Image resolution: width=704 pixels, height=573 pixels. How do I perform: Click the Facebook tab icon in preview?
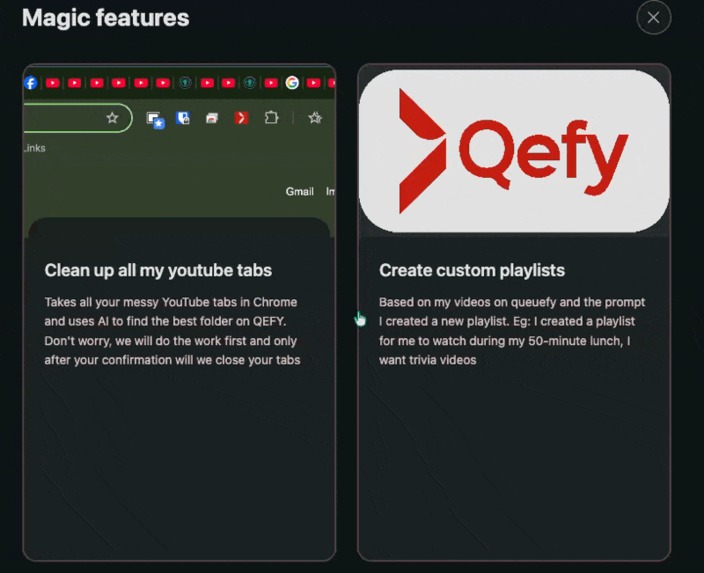click(31, 83)
